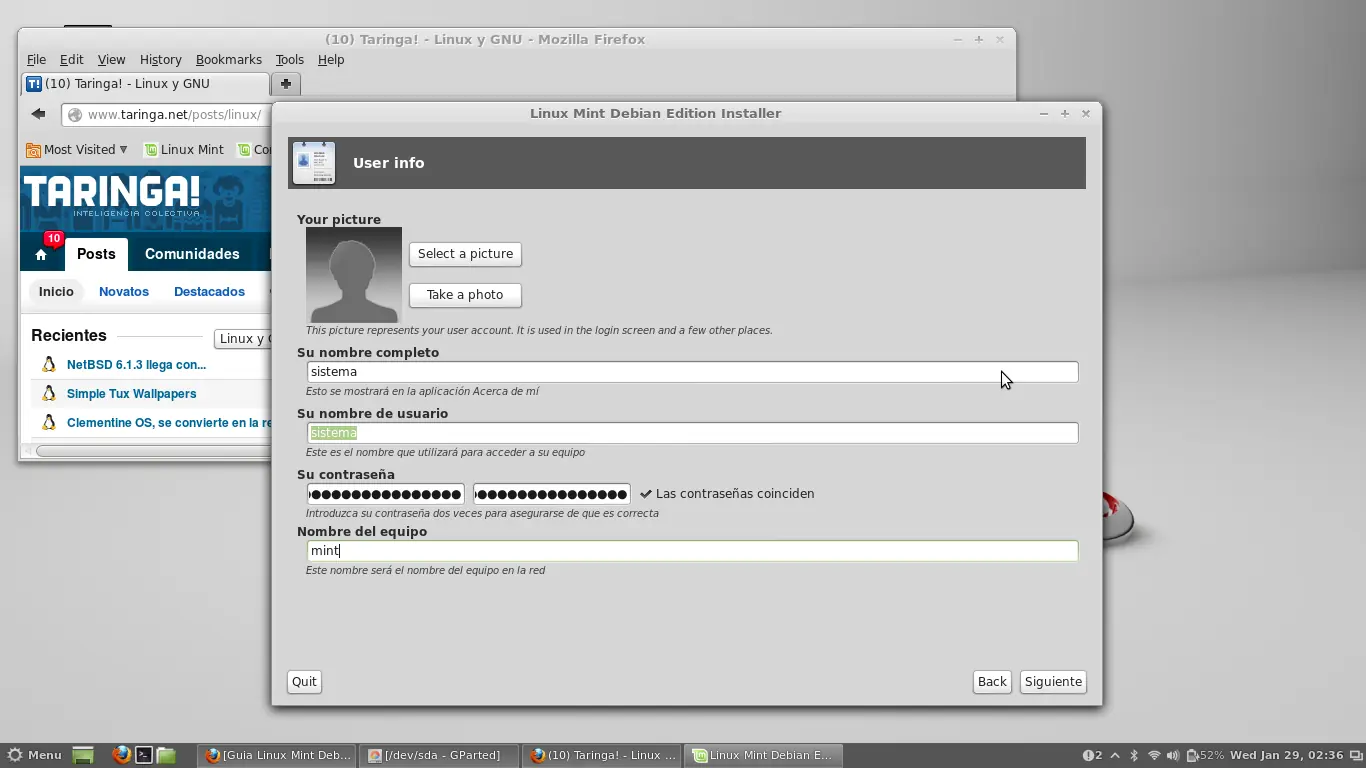This screenshot has height=768, width=1366.
Task: Click the Firefox back arrow button
Action: [x=38, y=114]
